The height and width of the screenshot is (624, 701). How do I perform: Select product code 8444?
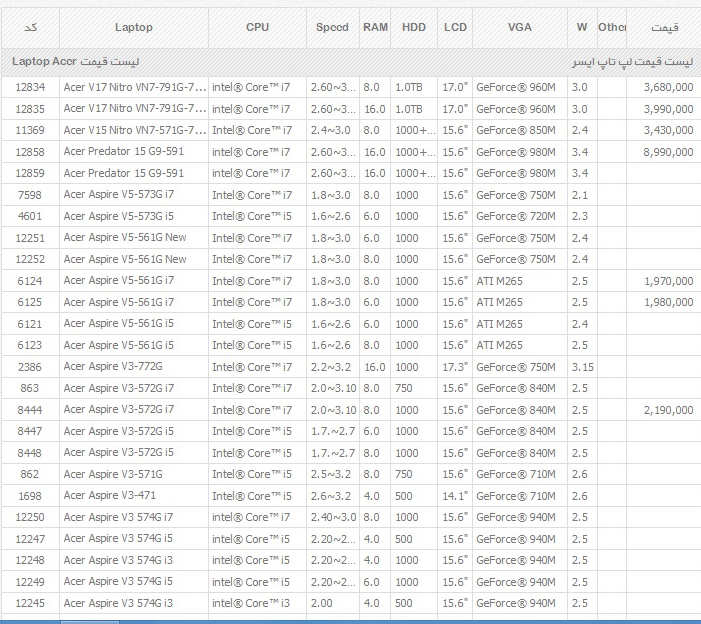click(30, 410)
